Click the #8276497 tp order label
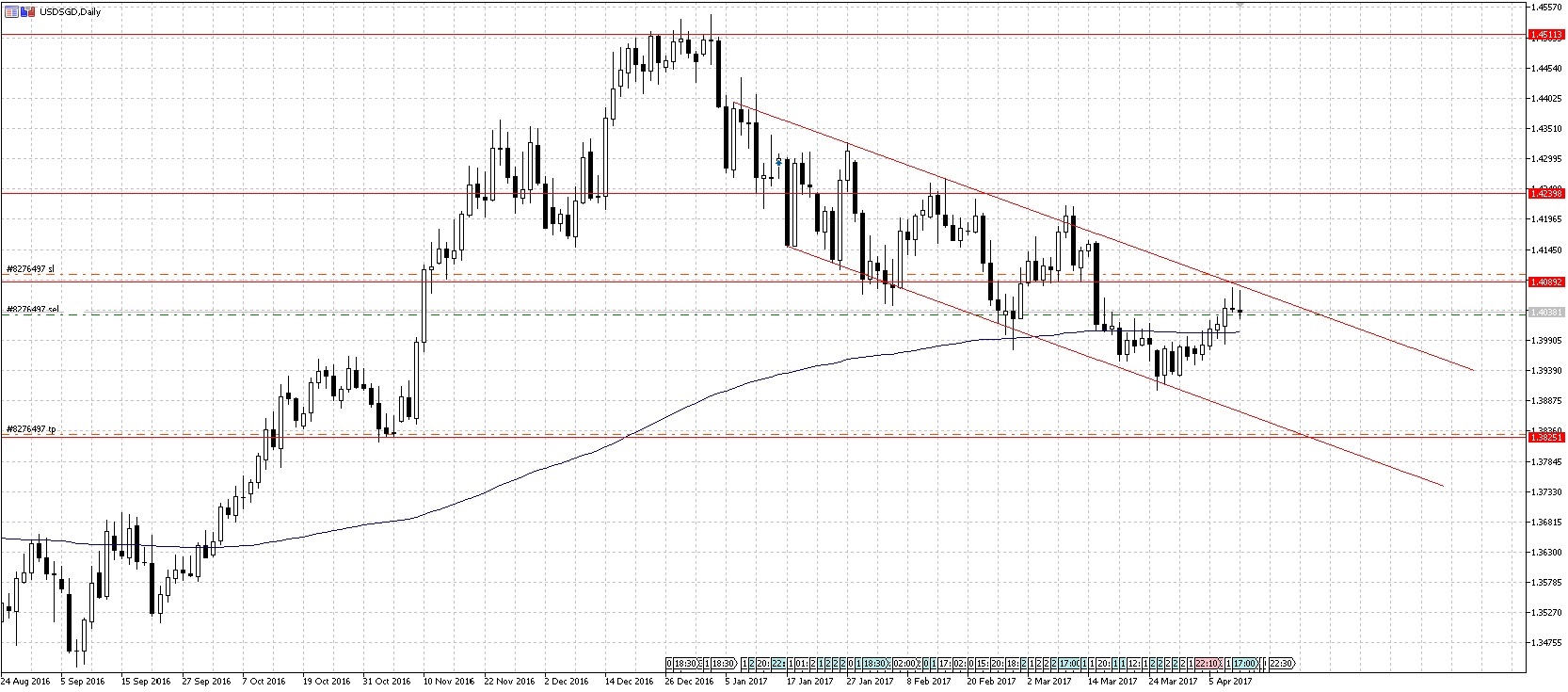 pos(31,429)
